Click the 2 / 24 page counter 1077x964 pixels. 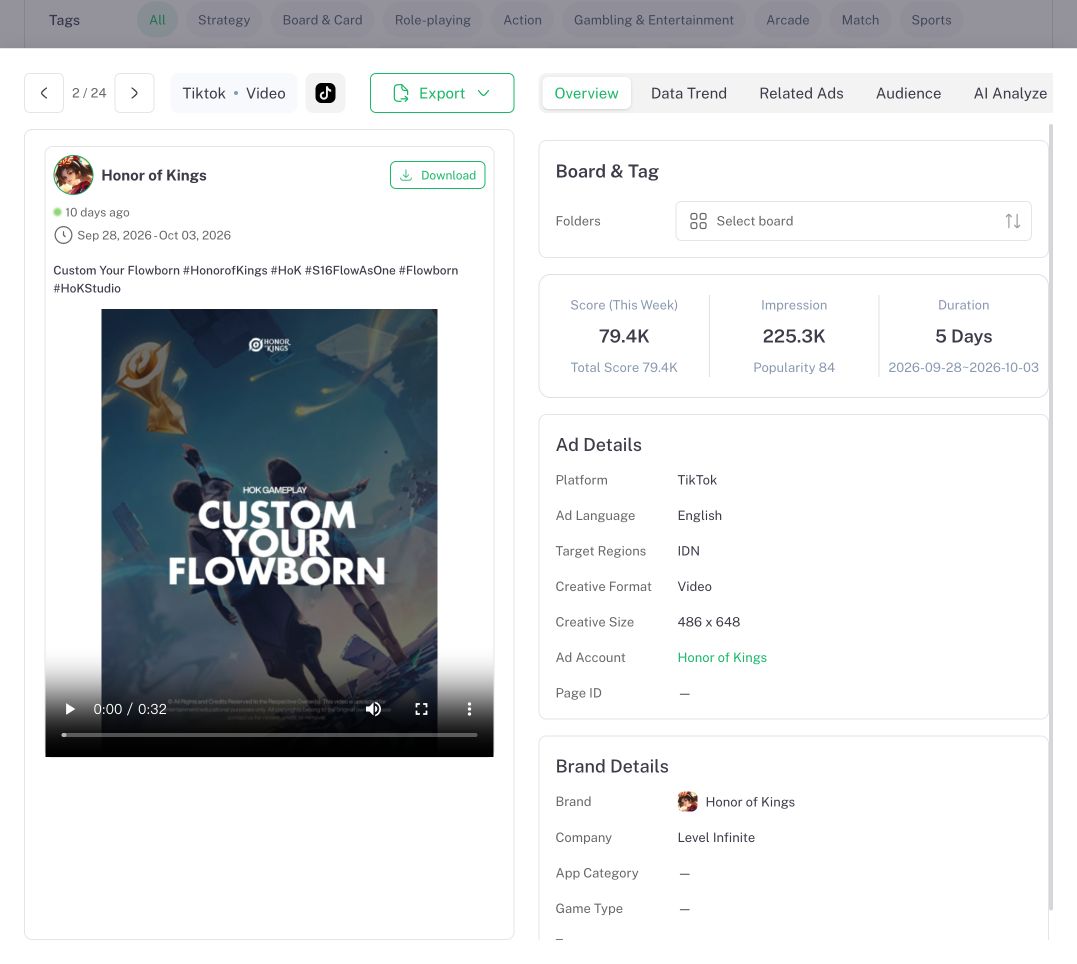click(89, 93)
